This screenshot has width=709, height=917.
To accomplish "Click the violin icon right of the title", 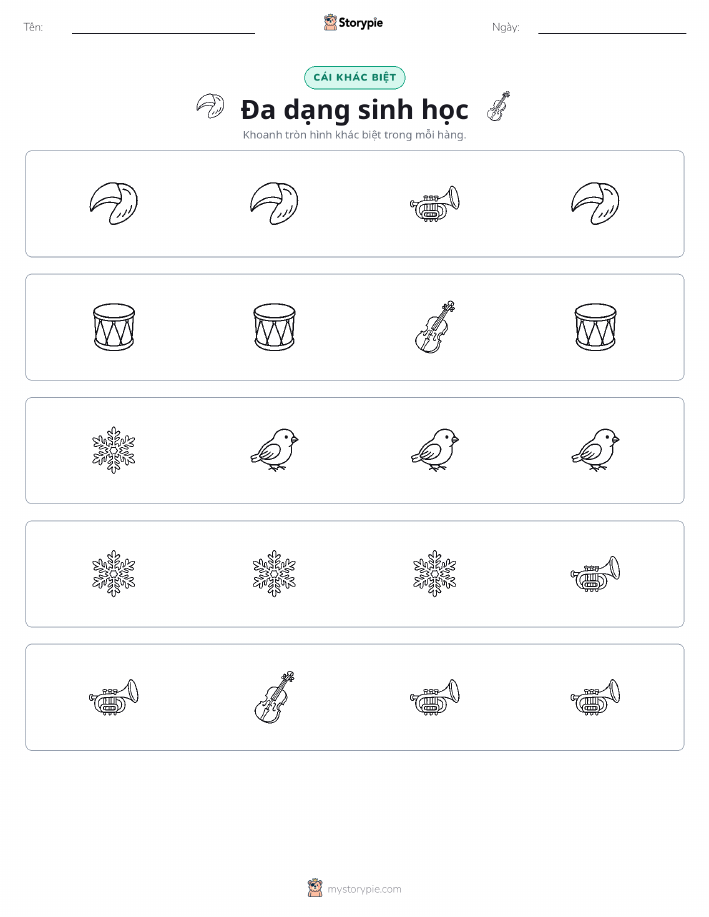I will coord(498,106).
